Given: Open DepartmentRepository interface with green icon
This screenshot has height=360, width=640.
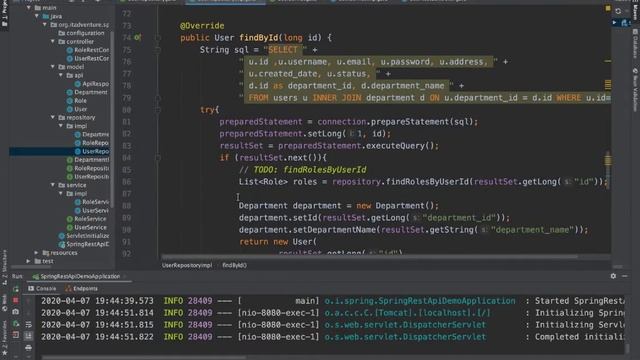Looking at the screenshot, I should click(x=88, y=160).
